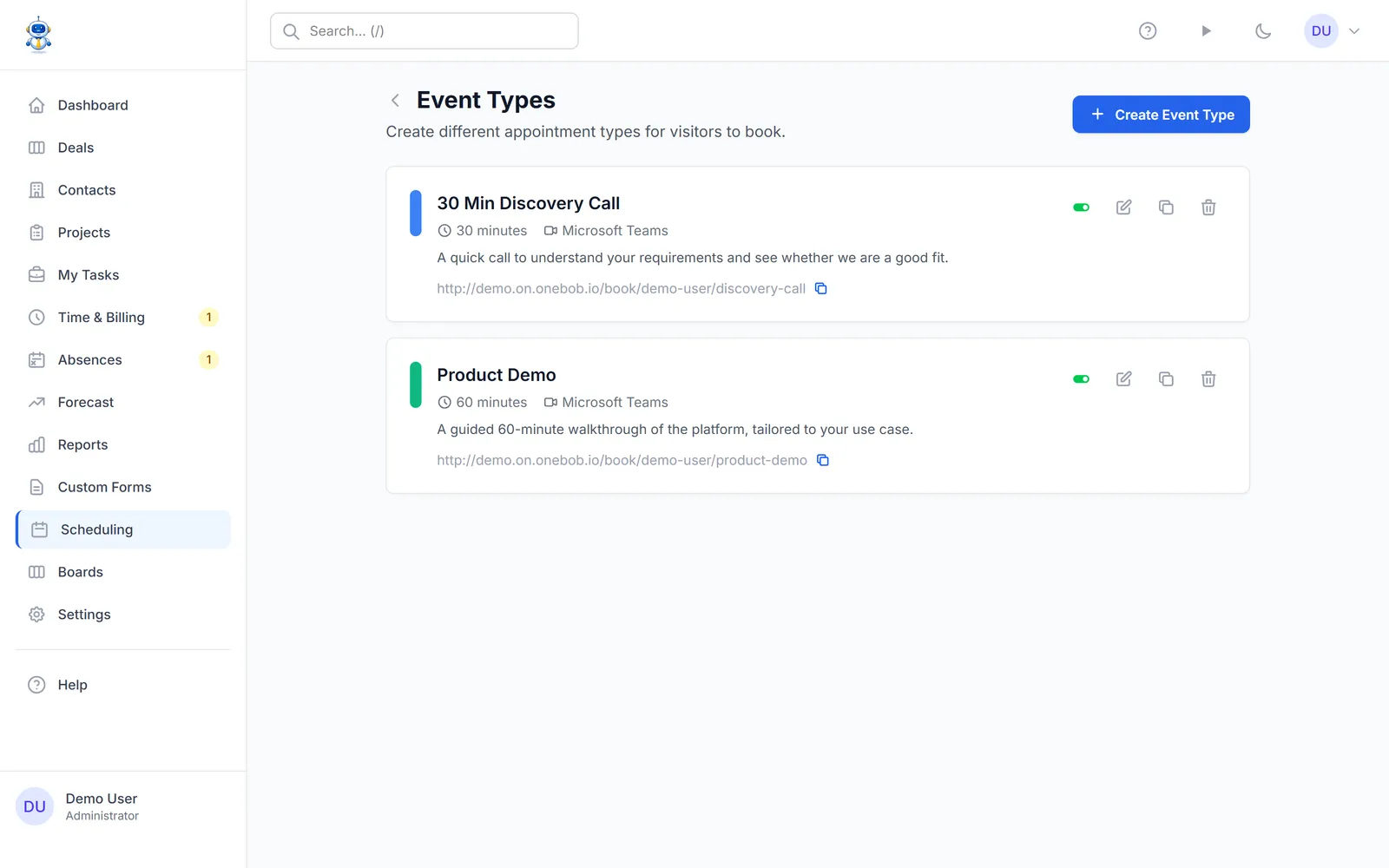Viewport: 1389px width, 868px height.
Task: Click the robot logo icon
Action: pyautogui.click(x=38, y=35)
